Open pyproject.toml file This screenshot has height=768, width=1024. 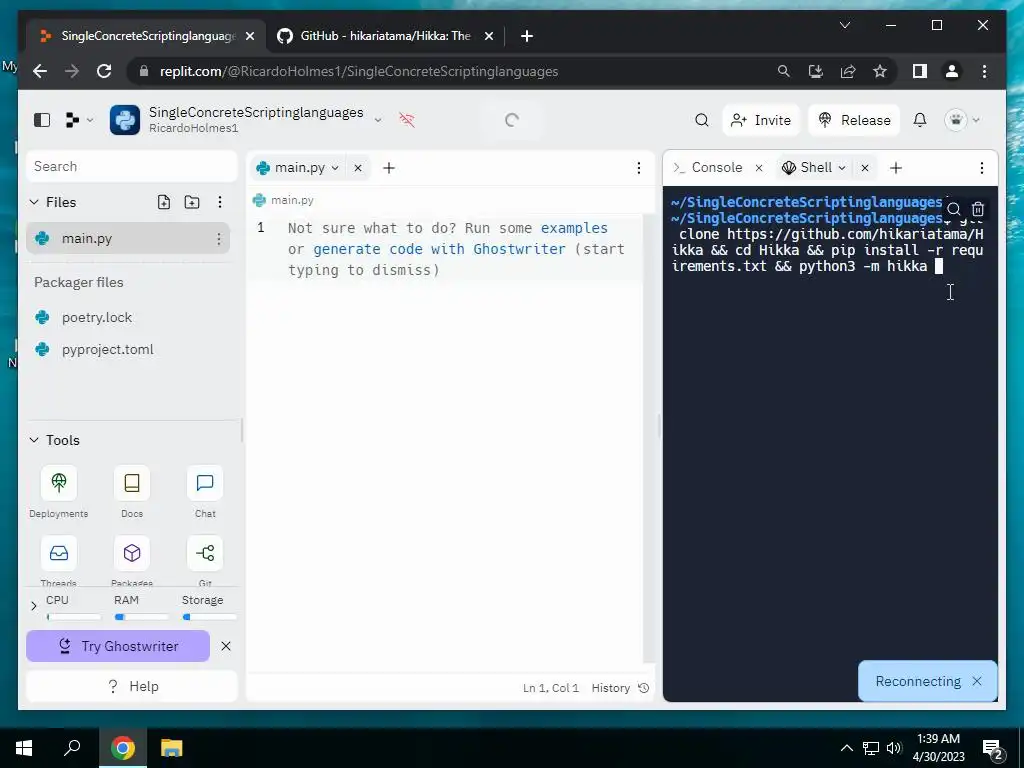(x=108, y=349)
